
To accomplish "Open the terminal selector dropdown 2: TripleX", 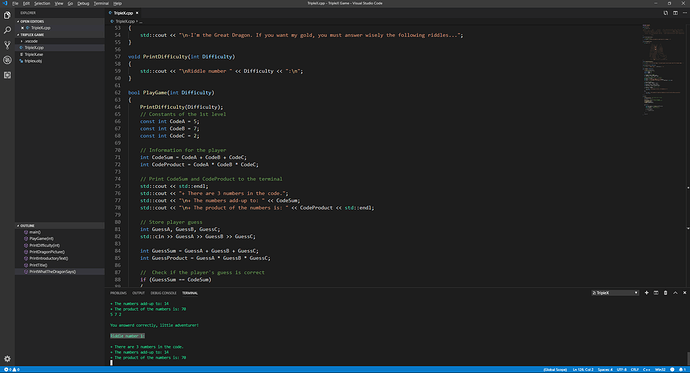I will pos(615,293).
